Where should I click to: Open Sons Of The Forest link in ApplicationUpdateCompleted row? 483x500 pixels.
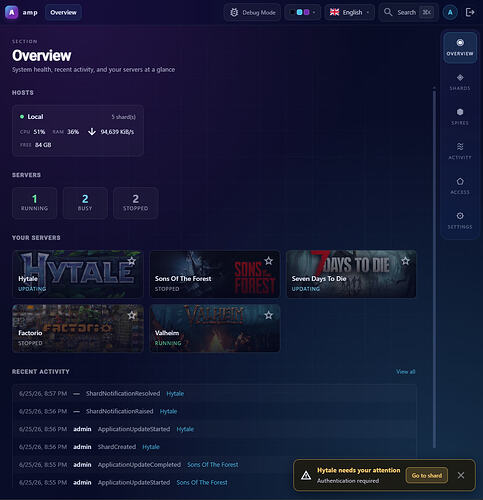tap(213, 465)
